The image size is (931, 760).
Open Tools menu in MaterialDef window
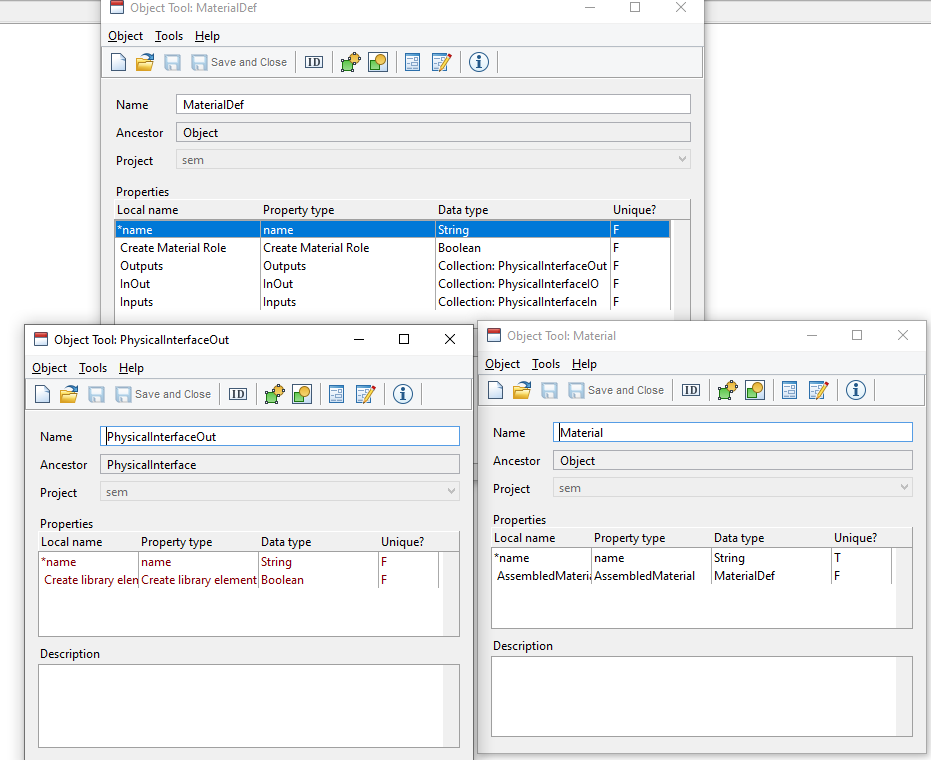(x=169, y=36)
